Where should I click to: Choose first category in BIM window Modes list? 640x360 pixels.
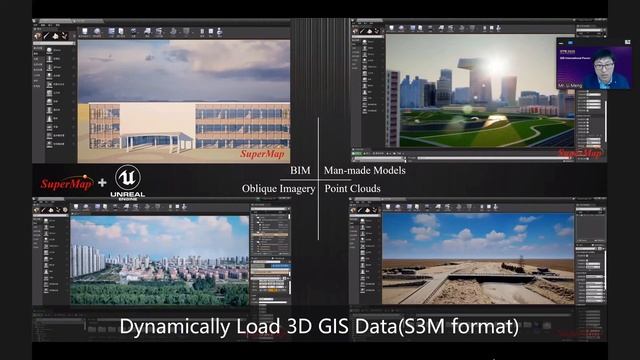click(x=37, y=48)
